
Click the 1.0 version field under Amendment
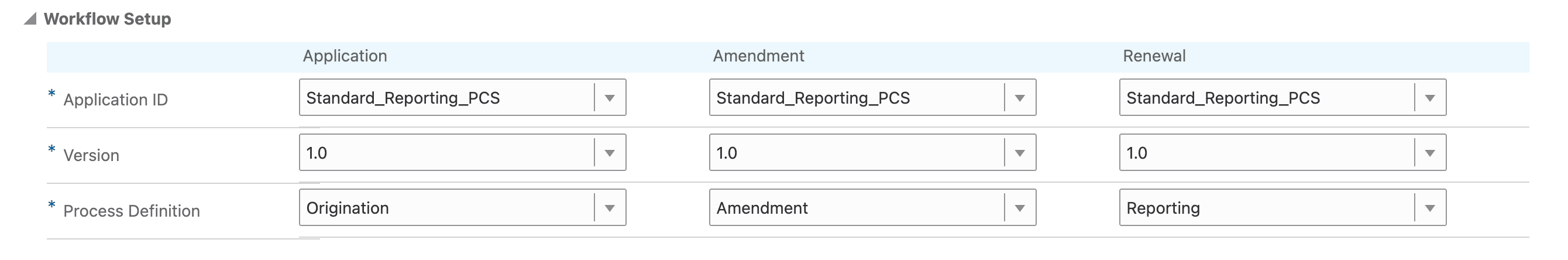(x=855, y=153)
